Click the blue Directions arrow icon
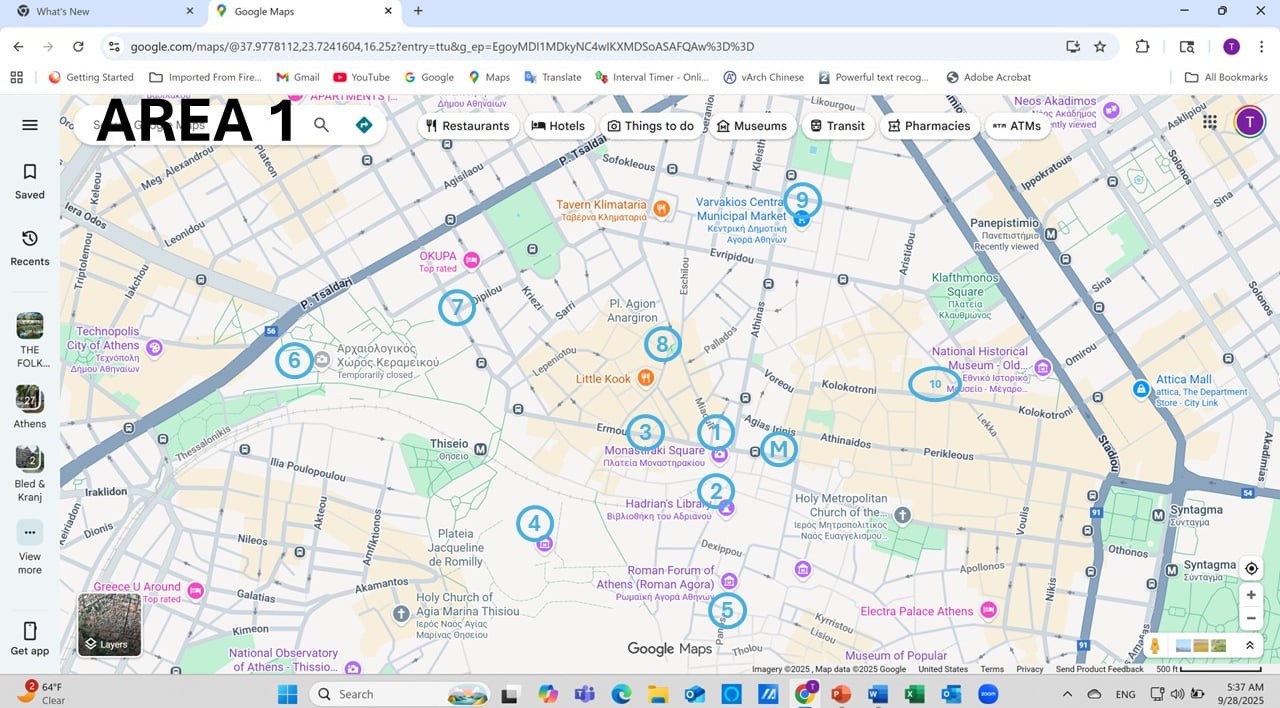The width and height of the screenshot is (1280, 708). click(364, 125)
